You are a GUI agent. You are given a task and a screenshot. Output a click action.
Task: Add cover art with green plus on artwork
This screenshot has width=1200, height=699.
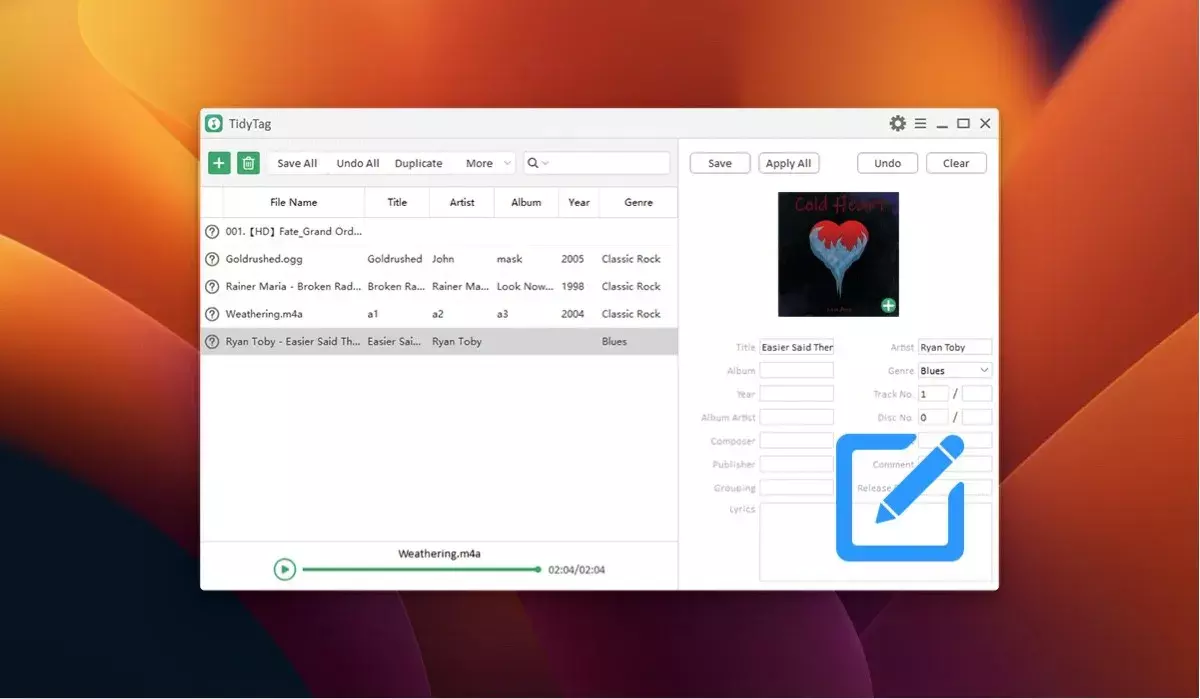(888, 305)
